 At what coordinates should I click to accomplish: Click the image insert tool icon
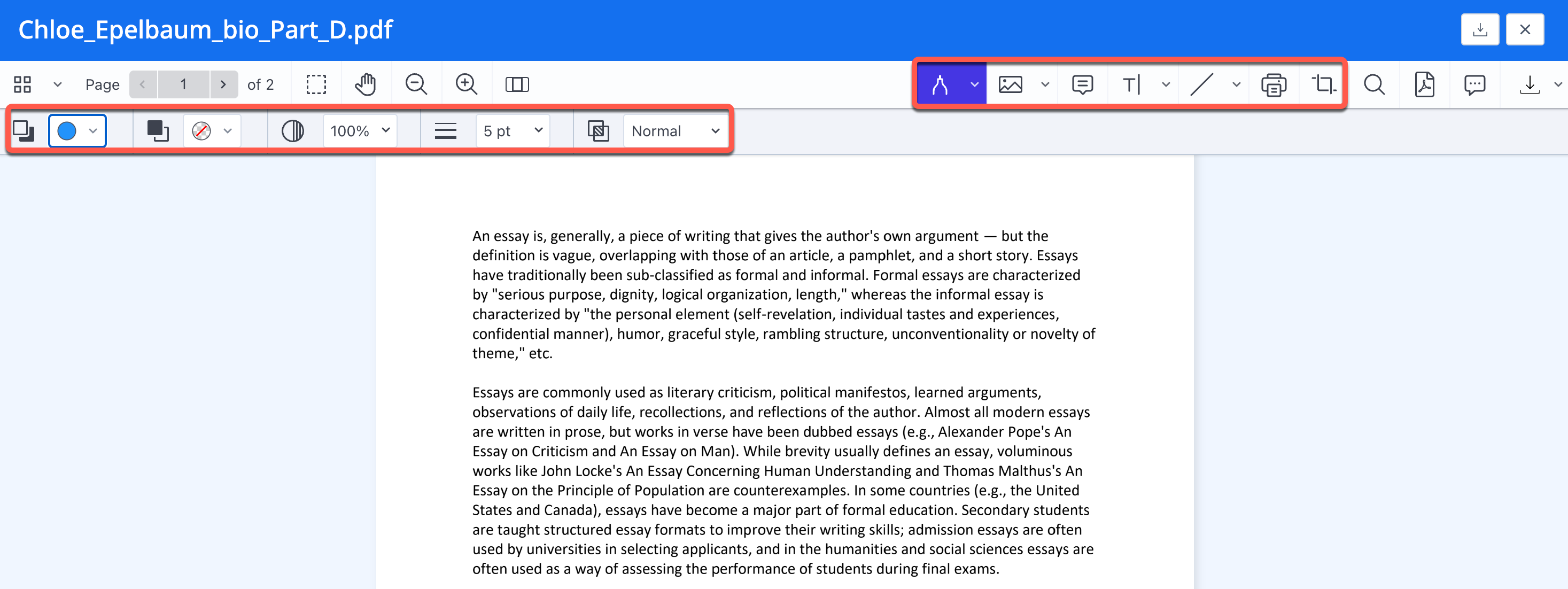[1011, 84]
